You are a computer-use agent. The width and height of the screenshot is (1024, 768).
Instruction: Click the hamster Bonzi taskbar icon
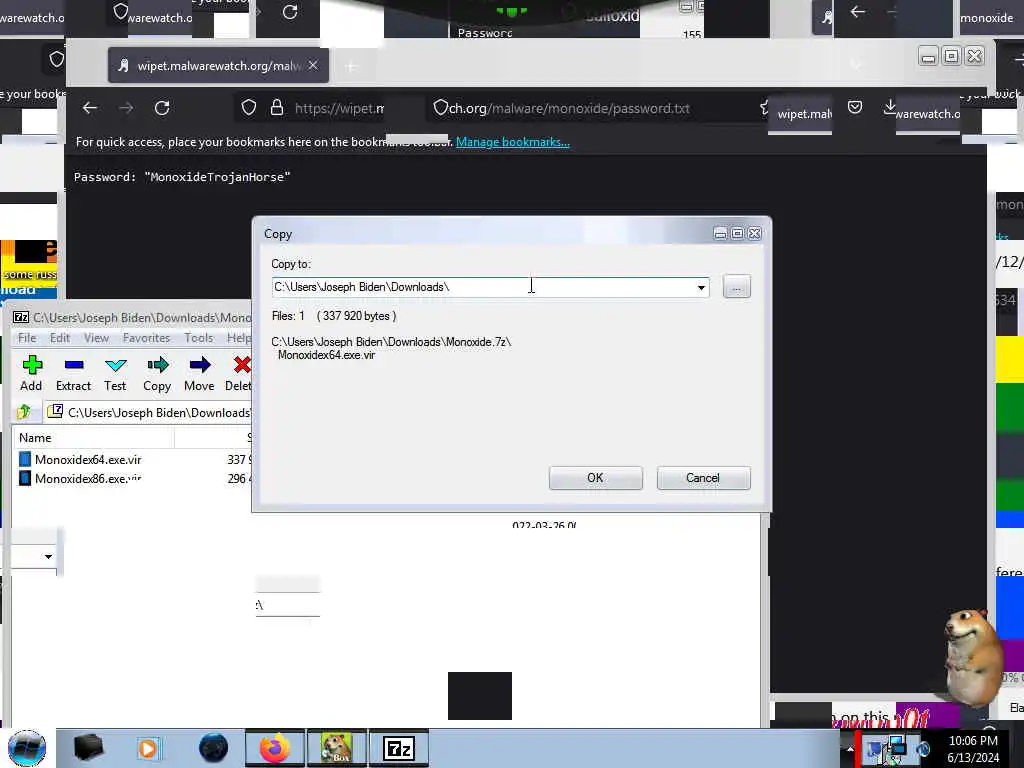pos(337,748)
